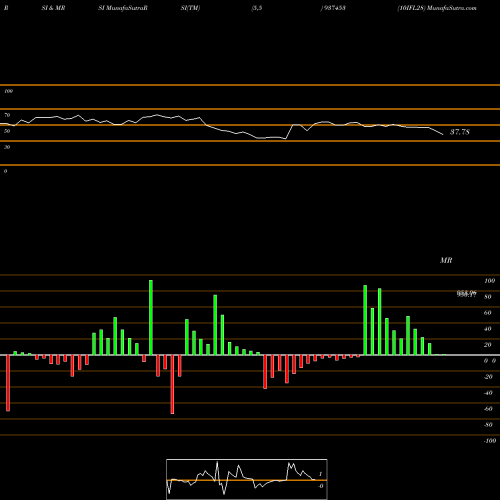
Task: Click the MR axis label 100
Action: click(489, 281)
